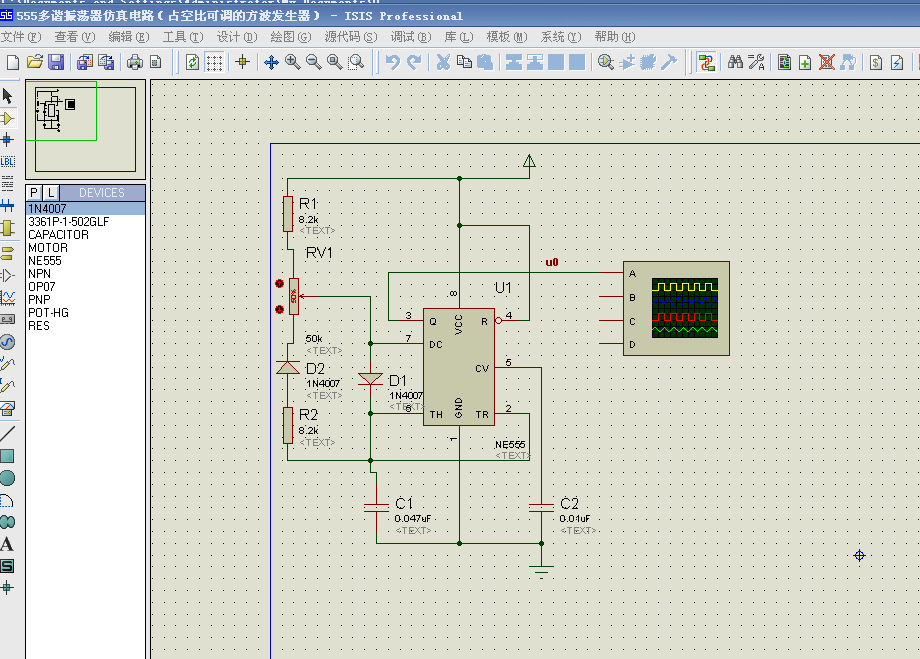Open the 帮助 (Help) menu
Image resolution: width=920 pixels, height=659 pixels.
coord(614,37)
